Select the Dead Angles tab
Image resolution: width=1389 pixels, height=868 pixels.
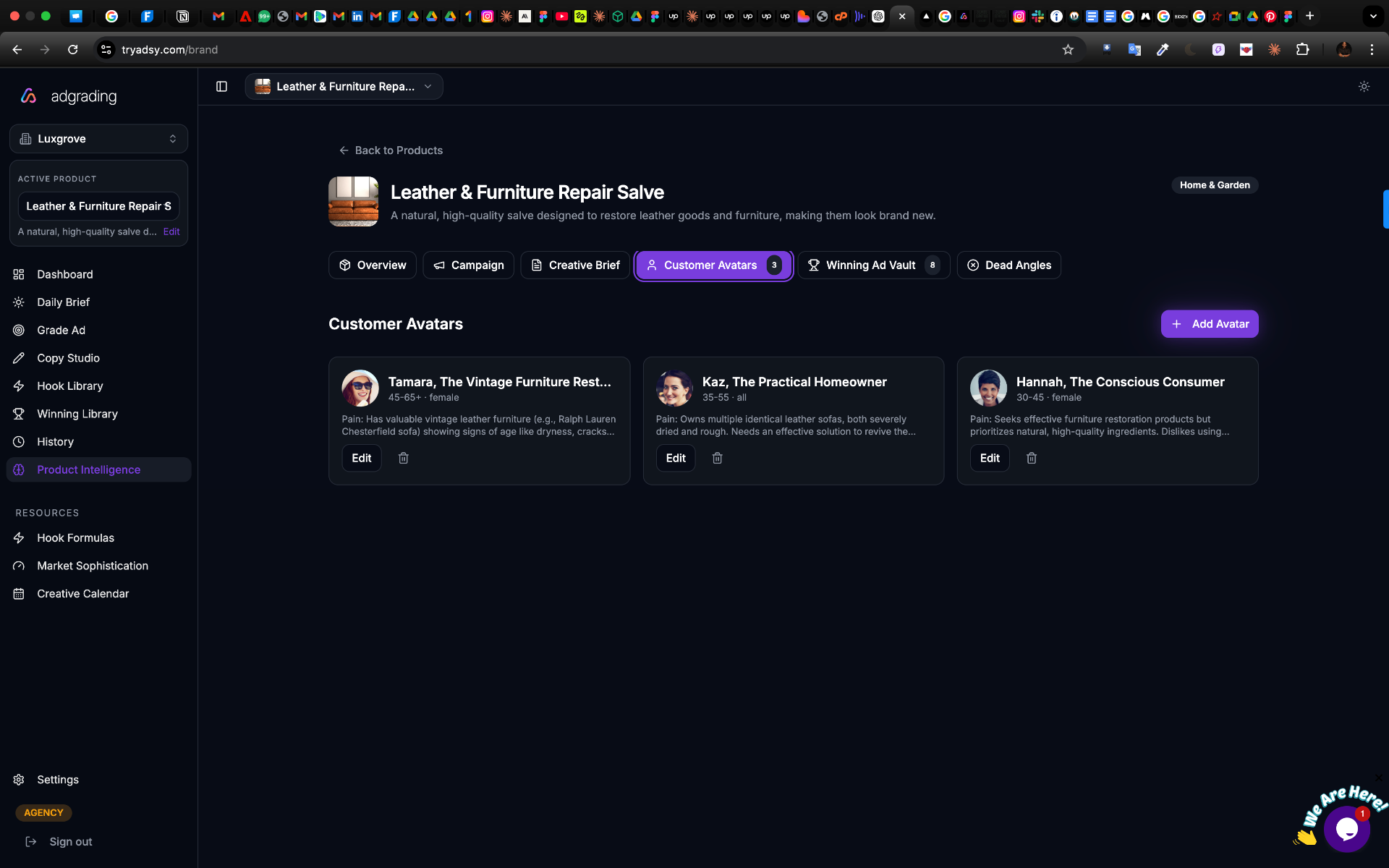(1009, 265)
